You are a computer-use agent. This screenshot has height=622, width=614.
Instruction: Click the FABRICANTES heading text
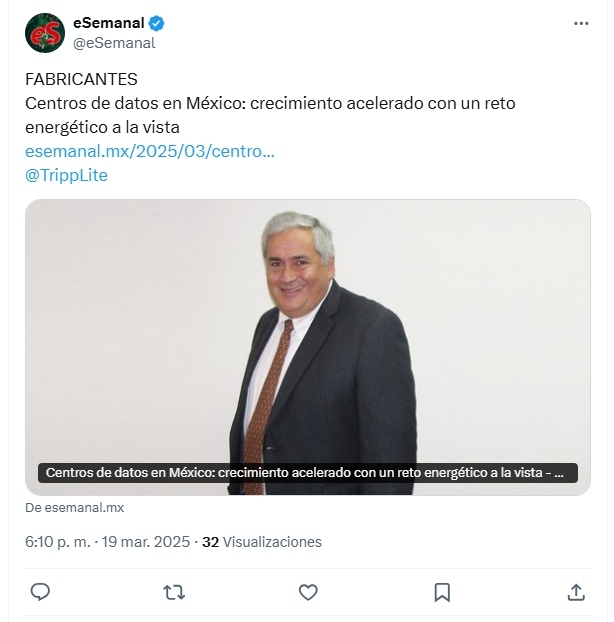point(81,79)
